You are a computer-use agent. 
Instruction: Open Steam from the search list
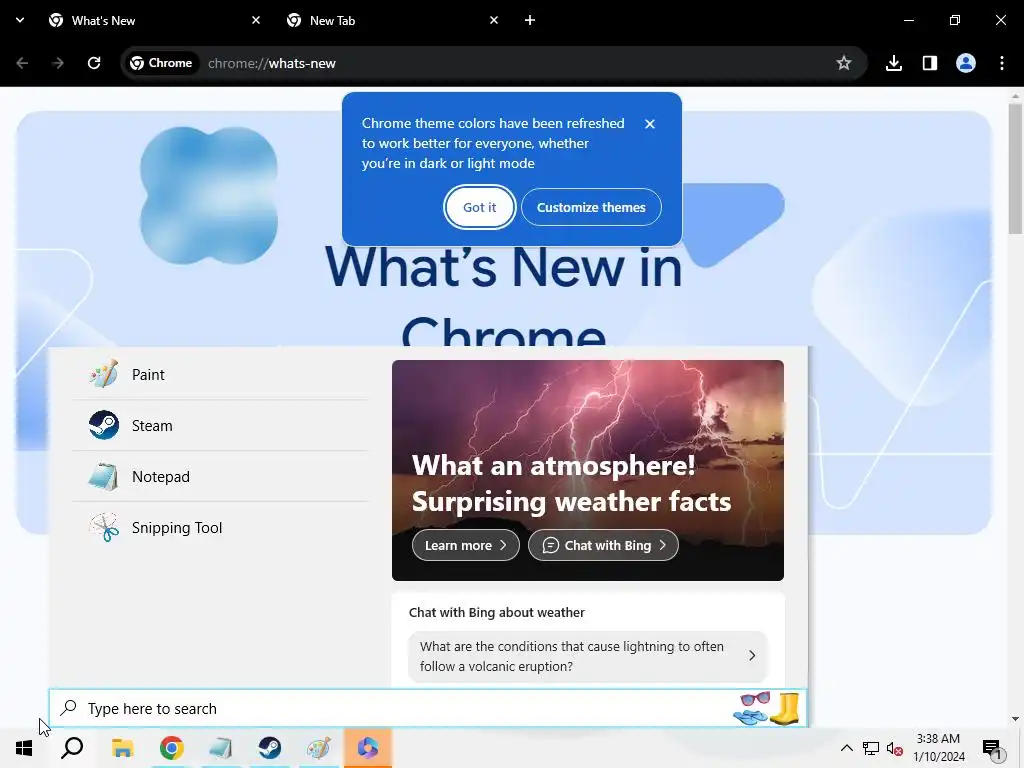pos(220,426)
